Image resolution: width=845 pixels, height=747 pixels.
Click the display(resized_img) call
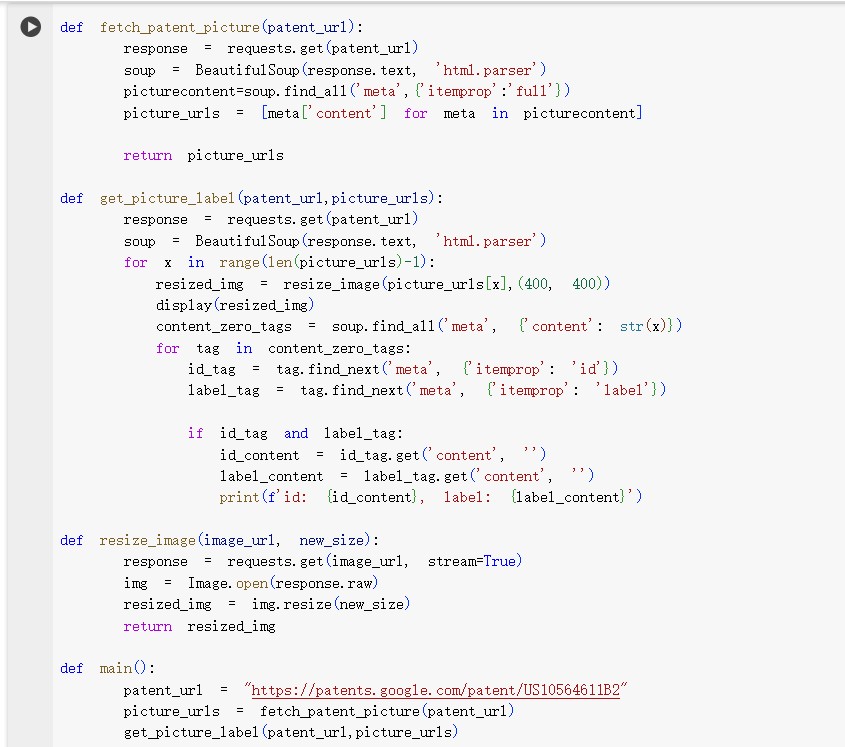(x=234, y=305)
